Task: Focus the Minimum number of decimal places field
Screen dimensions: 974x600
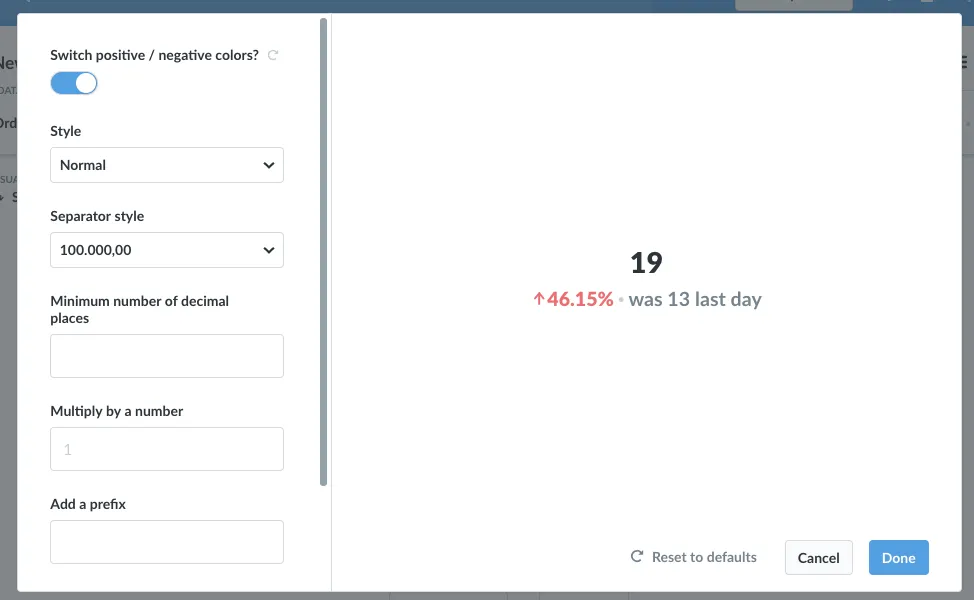Action: [166, 356]
